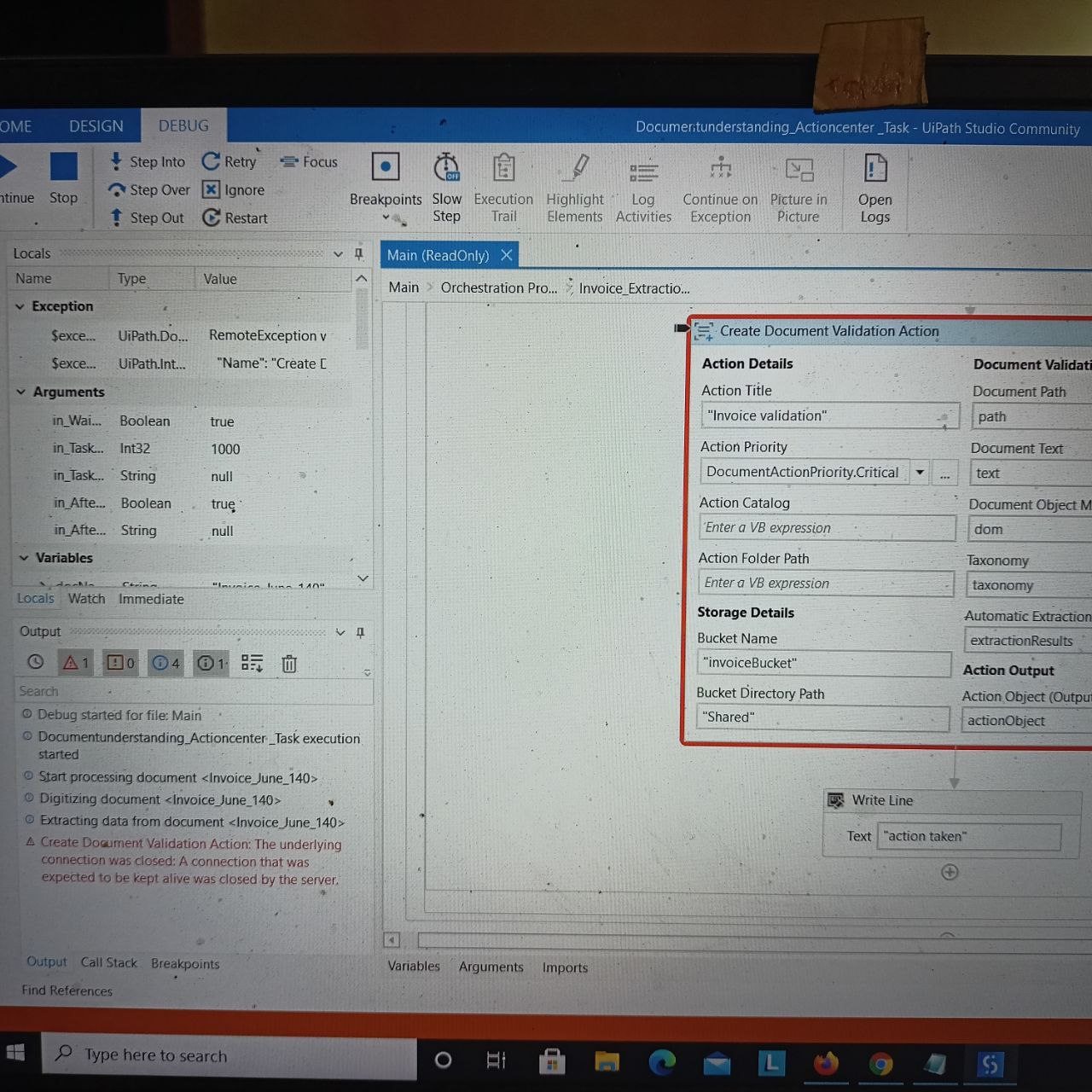This screenshot has height=1092, width=1092.
Task: Open Google Chrome from the taskbar
Action: [x=880, y=1063]
